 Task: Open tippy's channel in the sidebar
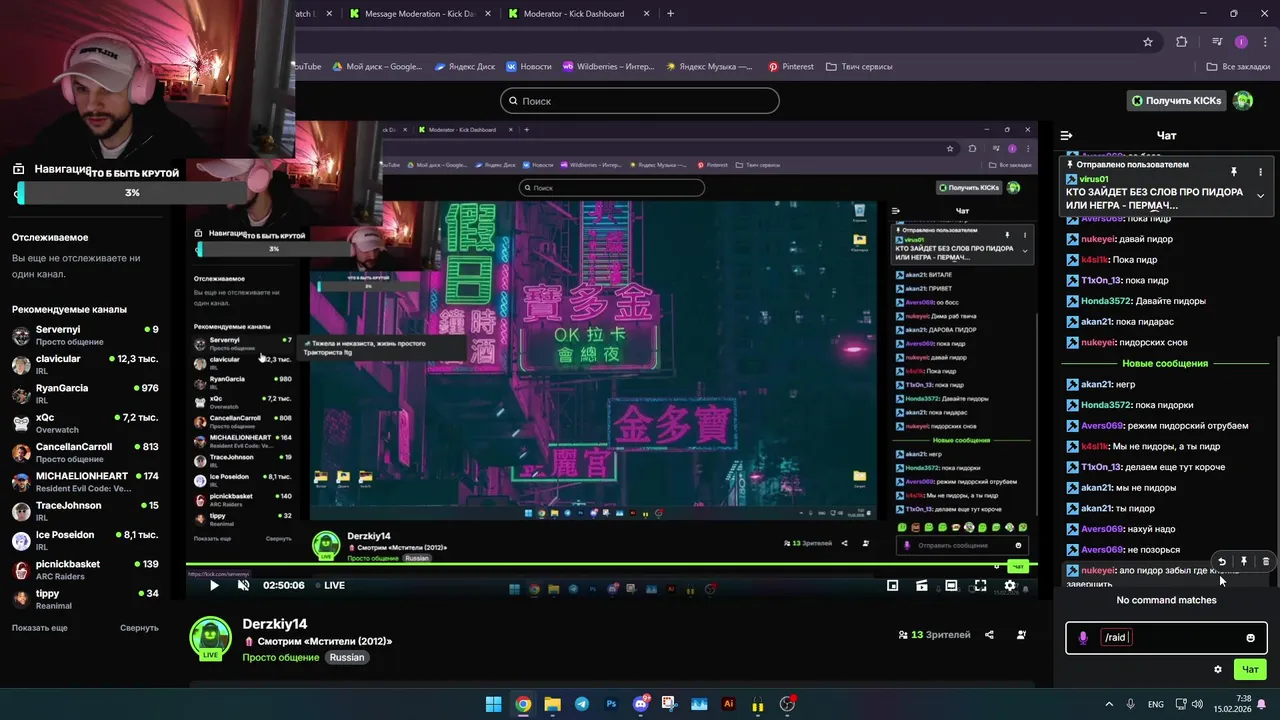pyautogui.click(x=85, y=599)
